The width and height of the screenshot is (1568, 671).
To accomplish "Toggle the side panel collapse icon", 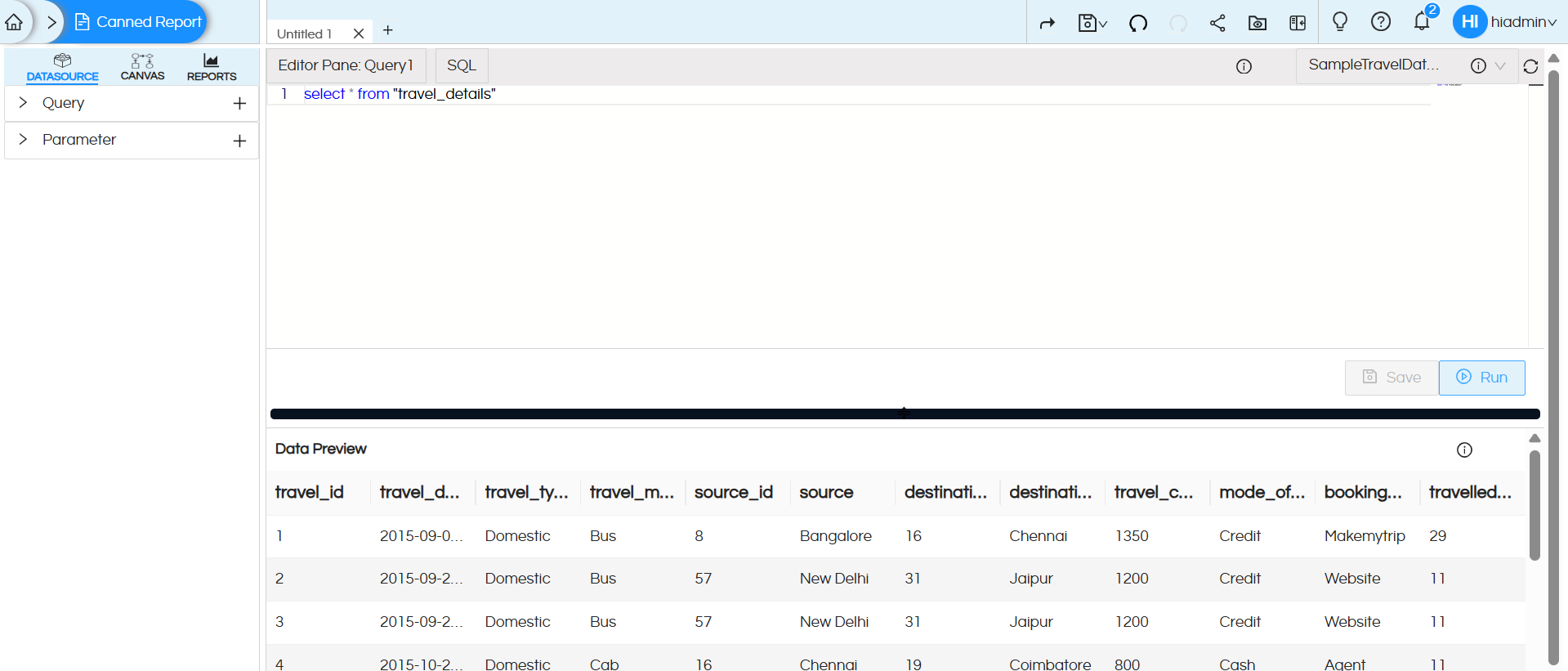I will (x=1298, y=23).
